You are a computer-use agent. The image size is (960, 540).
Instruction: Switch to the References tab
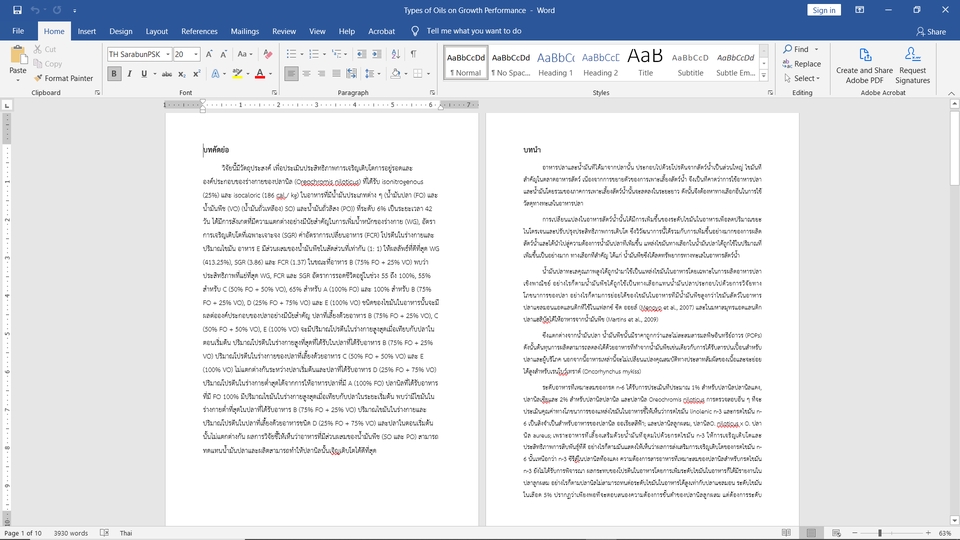(199, 31)
